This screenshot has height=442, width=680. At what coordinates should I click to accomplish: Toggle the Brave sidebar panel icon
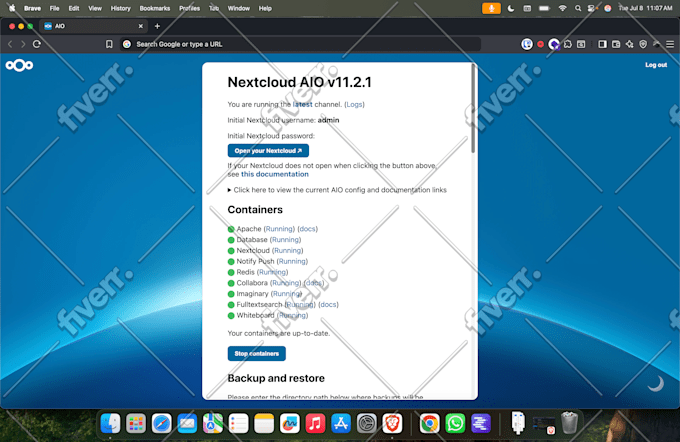coord(602,44)
